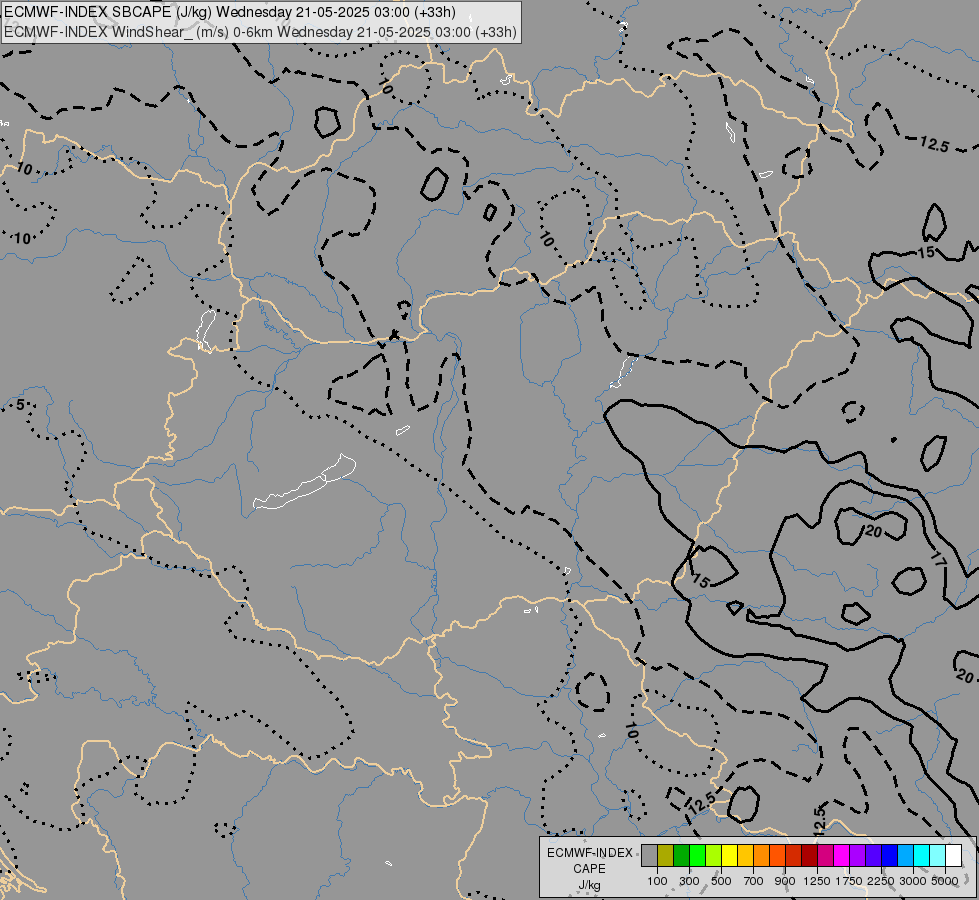Click the SBCAPE title line
This screenshot has height=900, width=979.
[x=230, y=12]
